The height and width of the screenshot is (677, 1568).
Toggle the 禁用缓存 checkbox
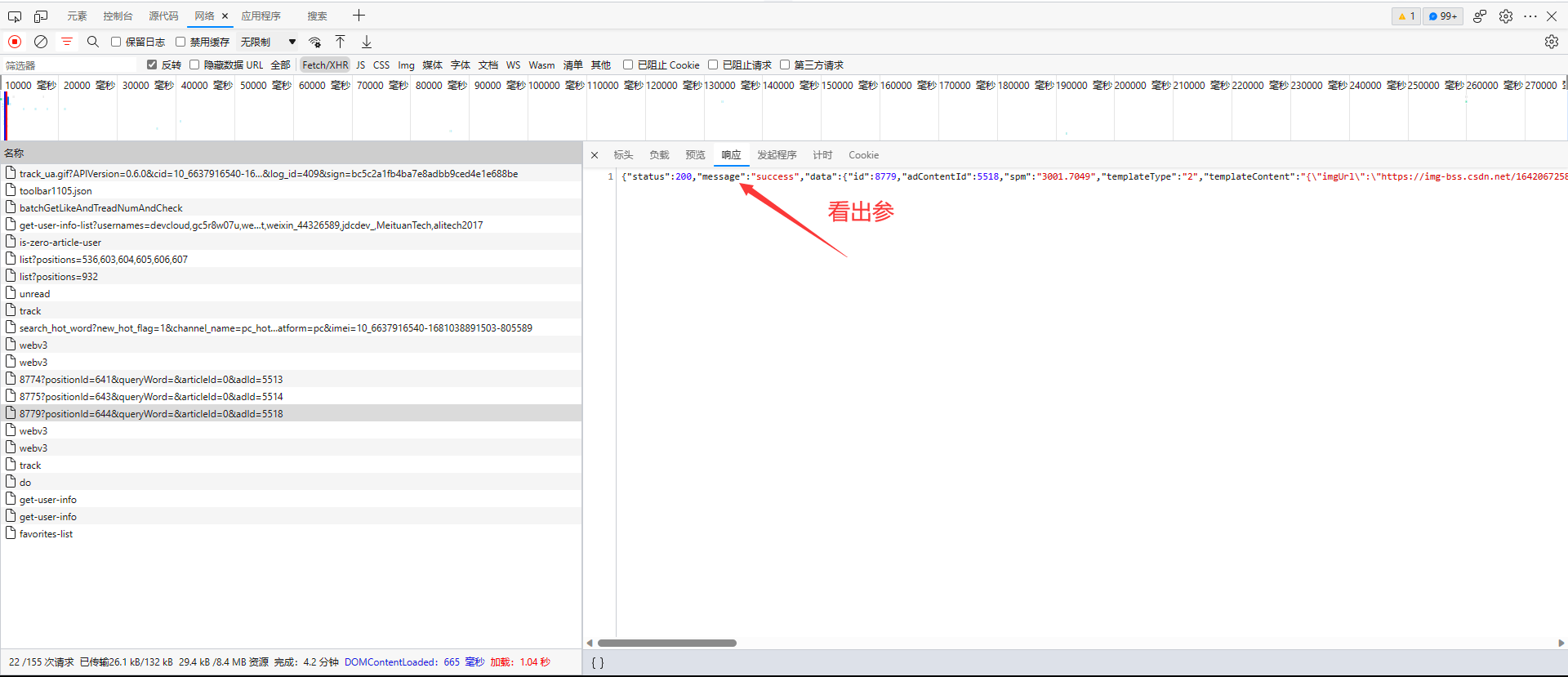(180, 42)
